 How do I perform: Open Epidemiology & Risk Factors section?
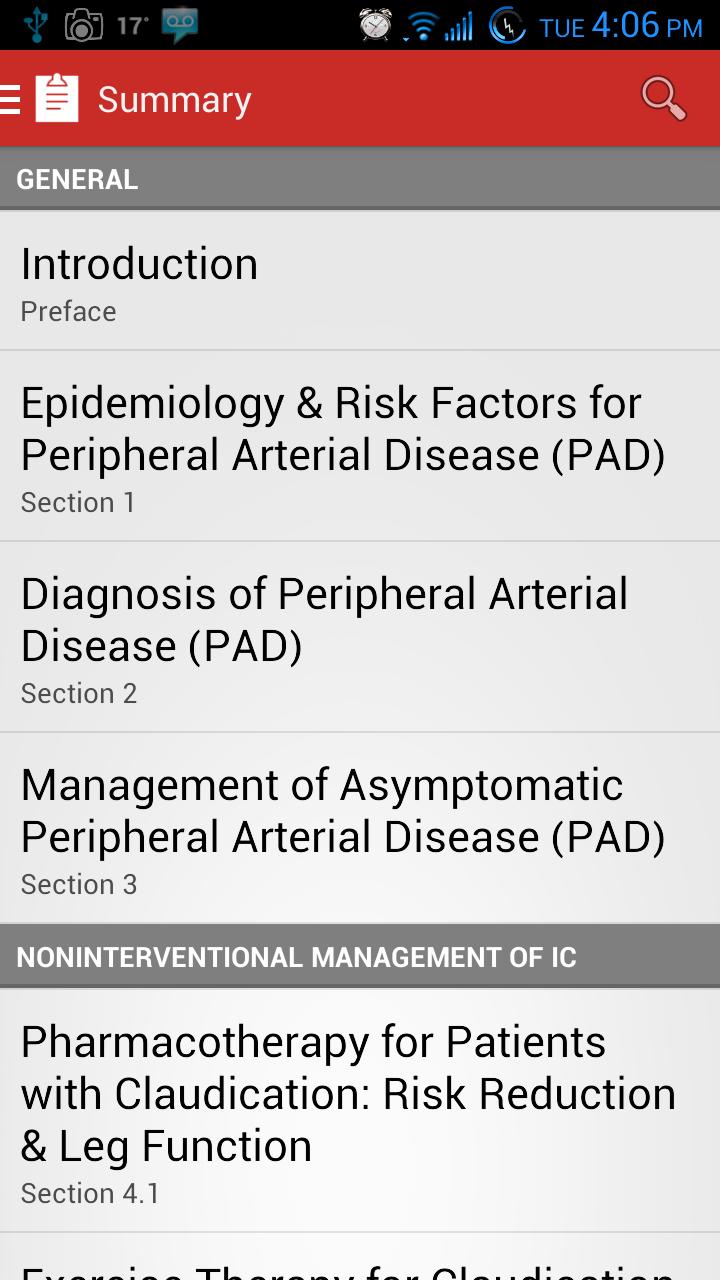(x=360, y=446)
